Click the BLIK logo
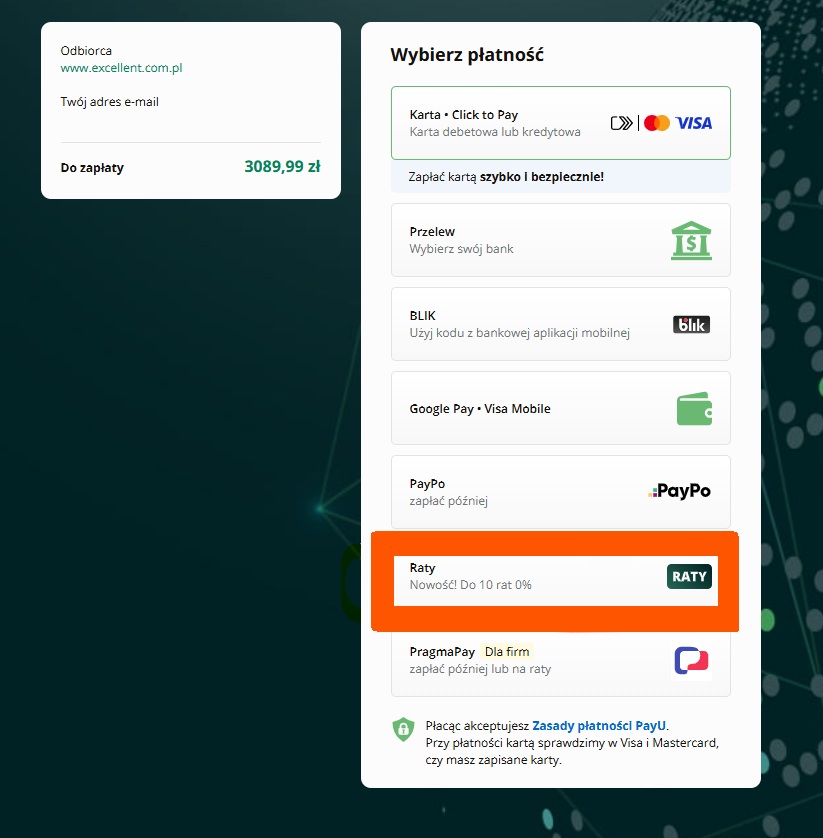823x838 pixels. pos(691,324)
